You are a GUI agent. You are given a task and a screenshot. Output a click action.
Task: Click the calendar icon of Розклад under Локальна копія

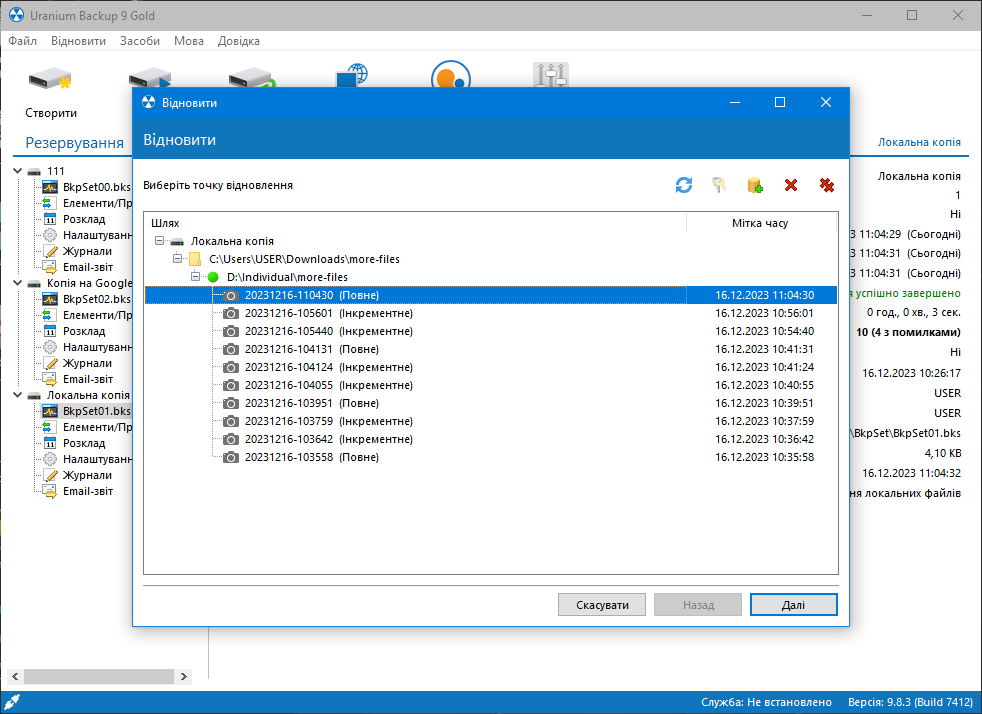coord(50,443)
